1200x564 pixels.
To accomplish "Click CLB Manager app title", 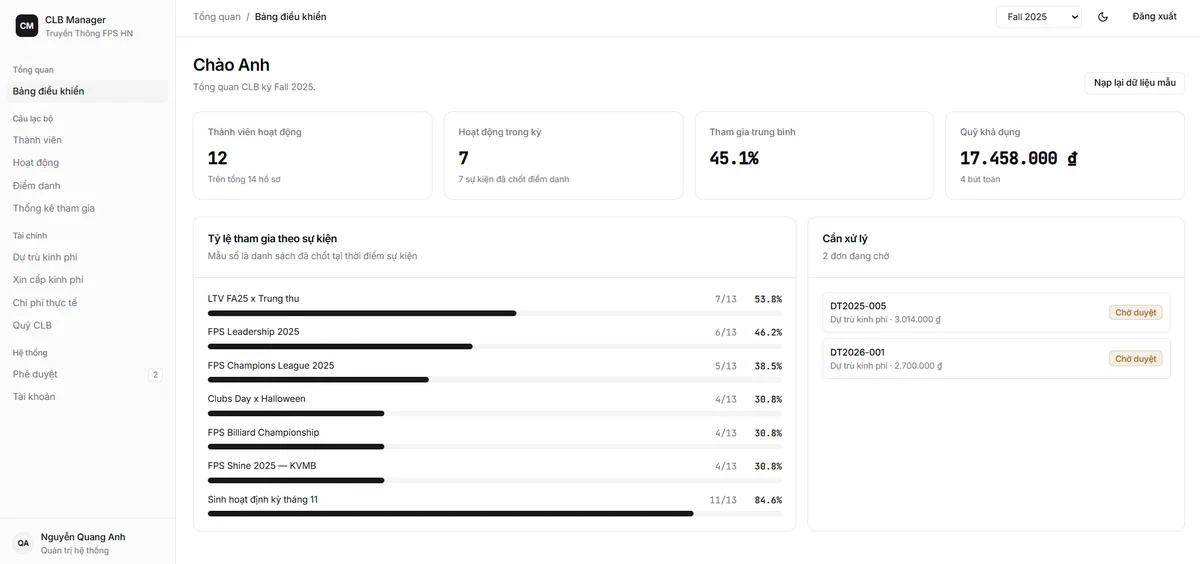I will click(x=75, y=20).
